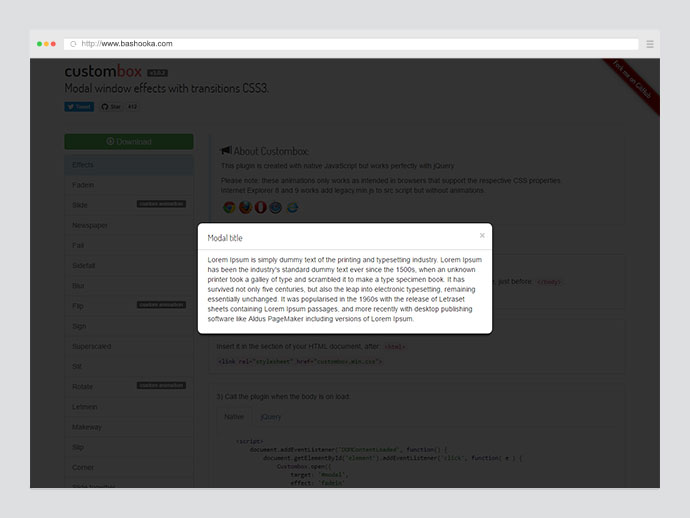Choose the Superscaled effect

coord(129,346)
